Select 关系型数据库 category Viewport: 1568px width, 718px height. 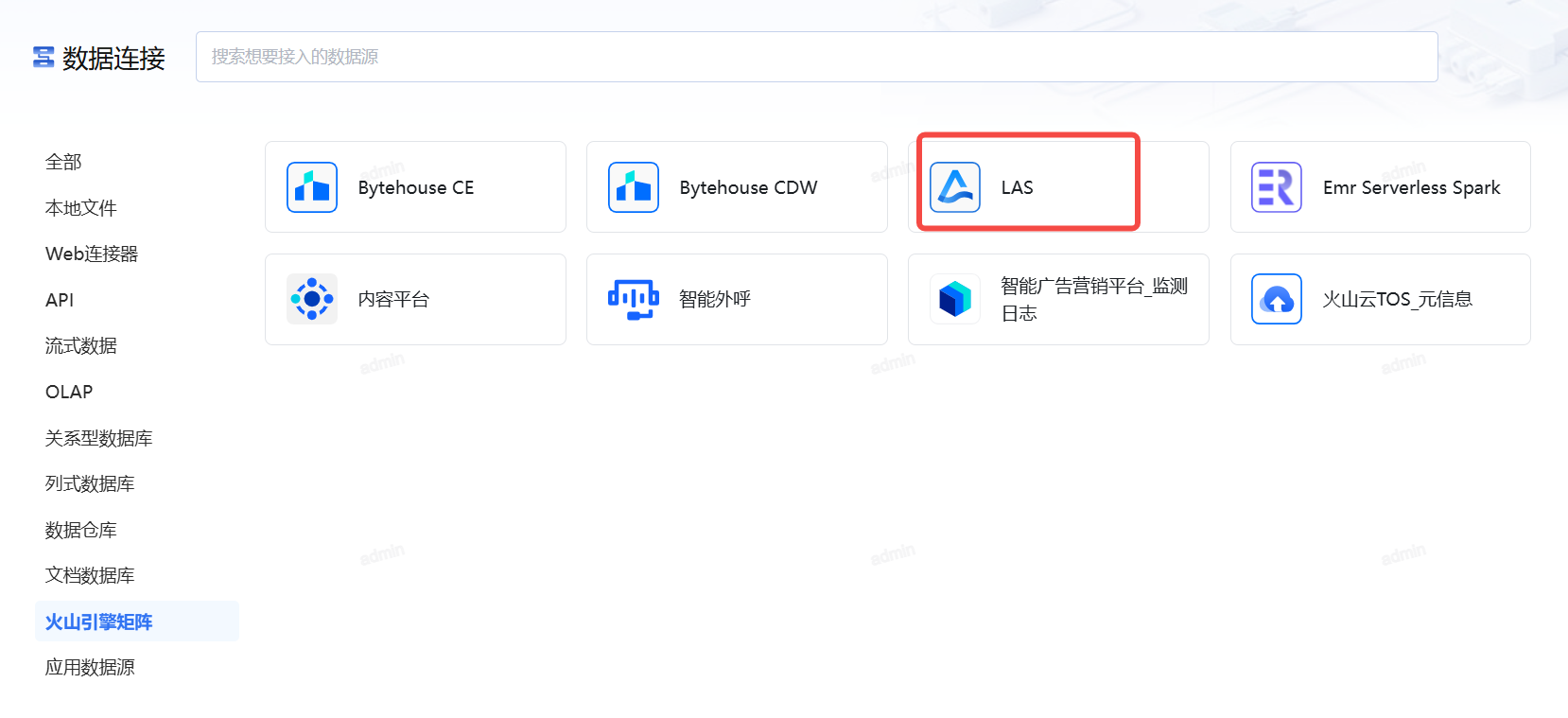point(99,438)
